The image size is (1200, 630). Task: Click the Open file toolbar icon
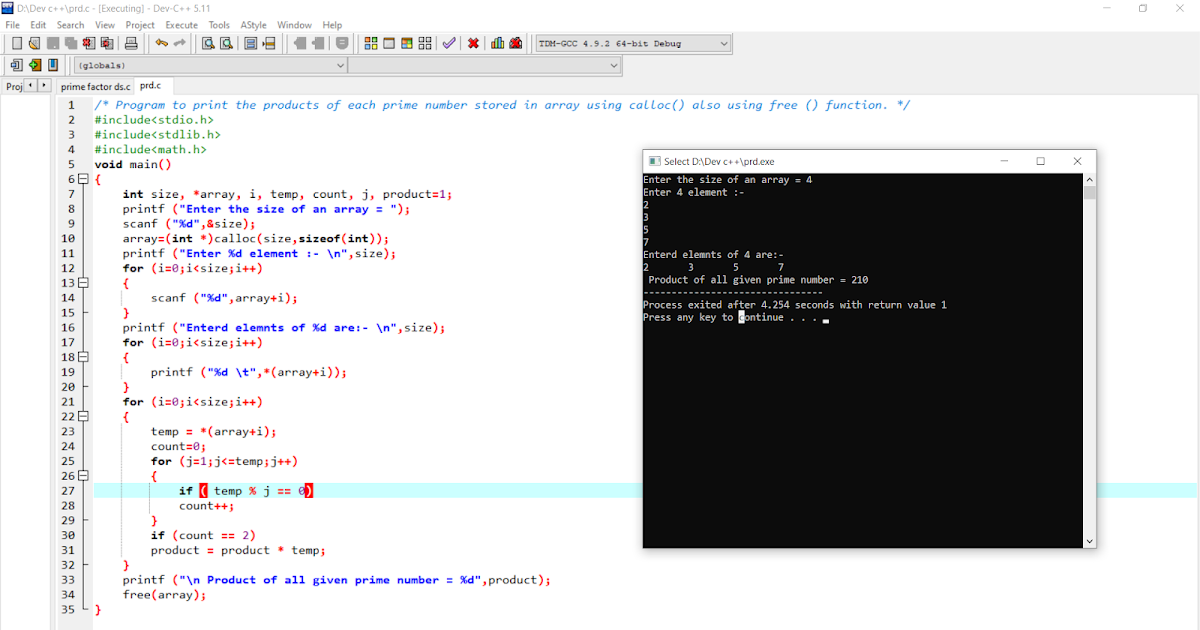(34, 42)
